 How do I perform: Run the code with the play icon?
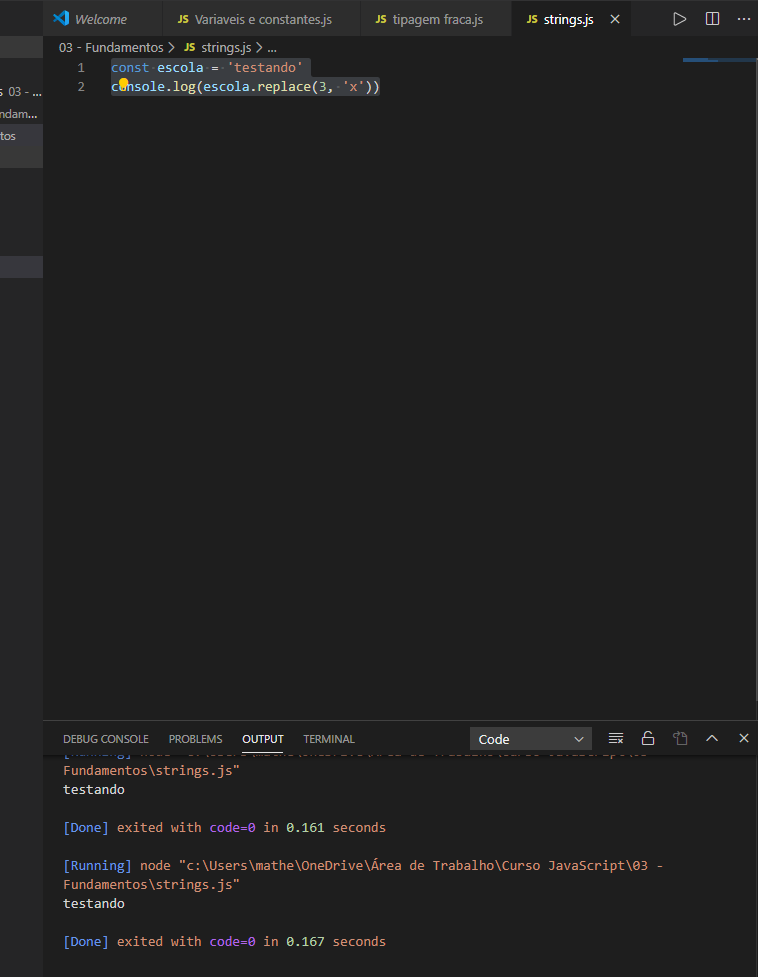[x=680, y=19]
